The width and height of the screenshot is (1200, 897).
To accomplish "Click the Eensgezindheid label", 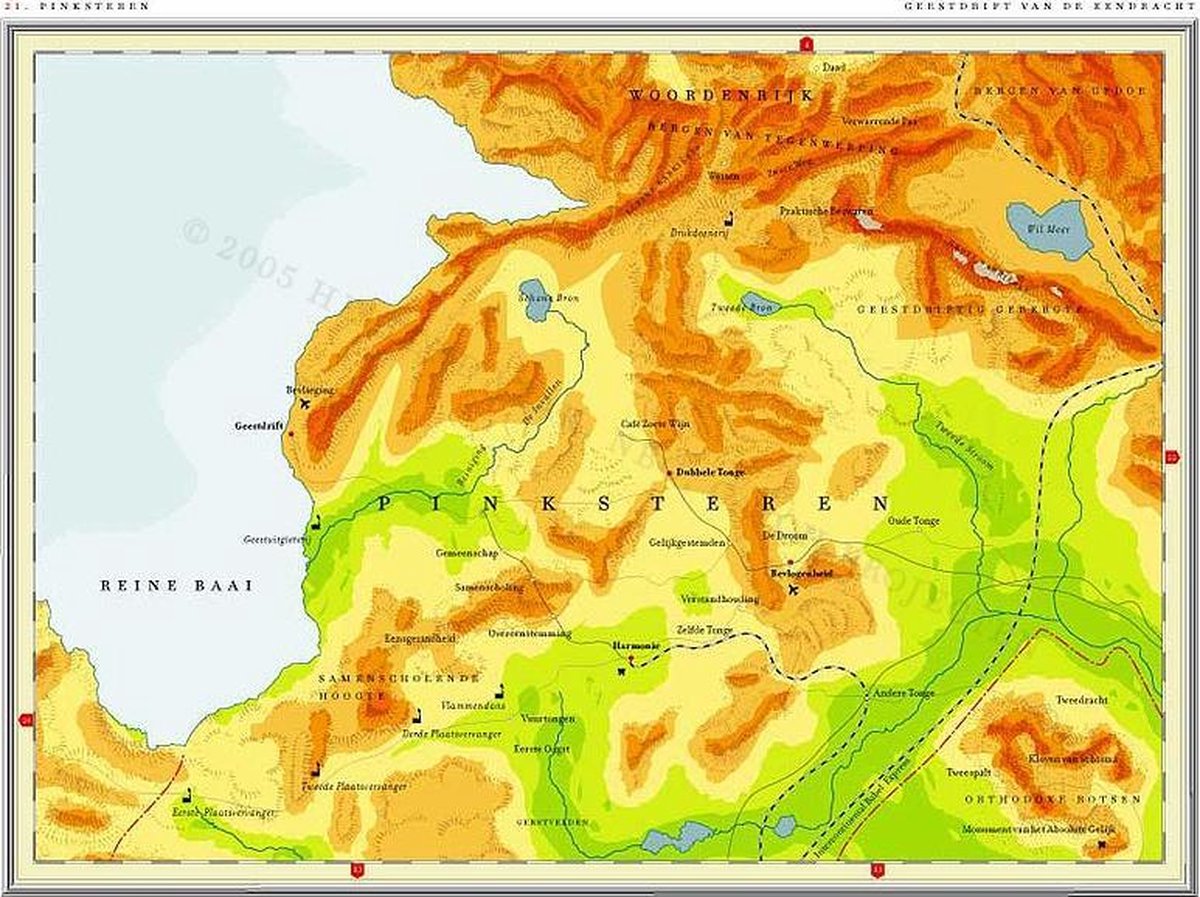I will tap(420, 637).
